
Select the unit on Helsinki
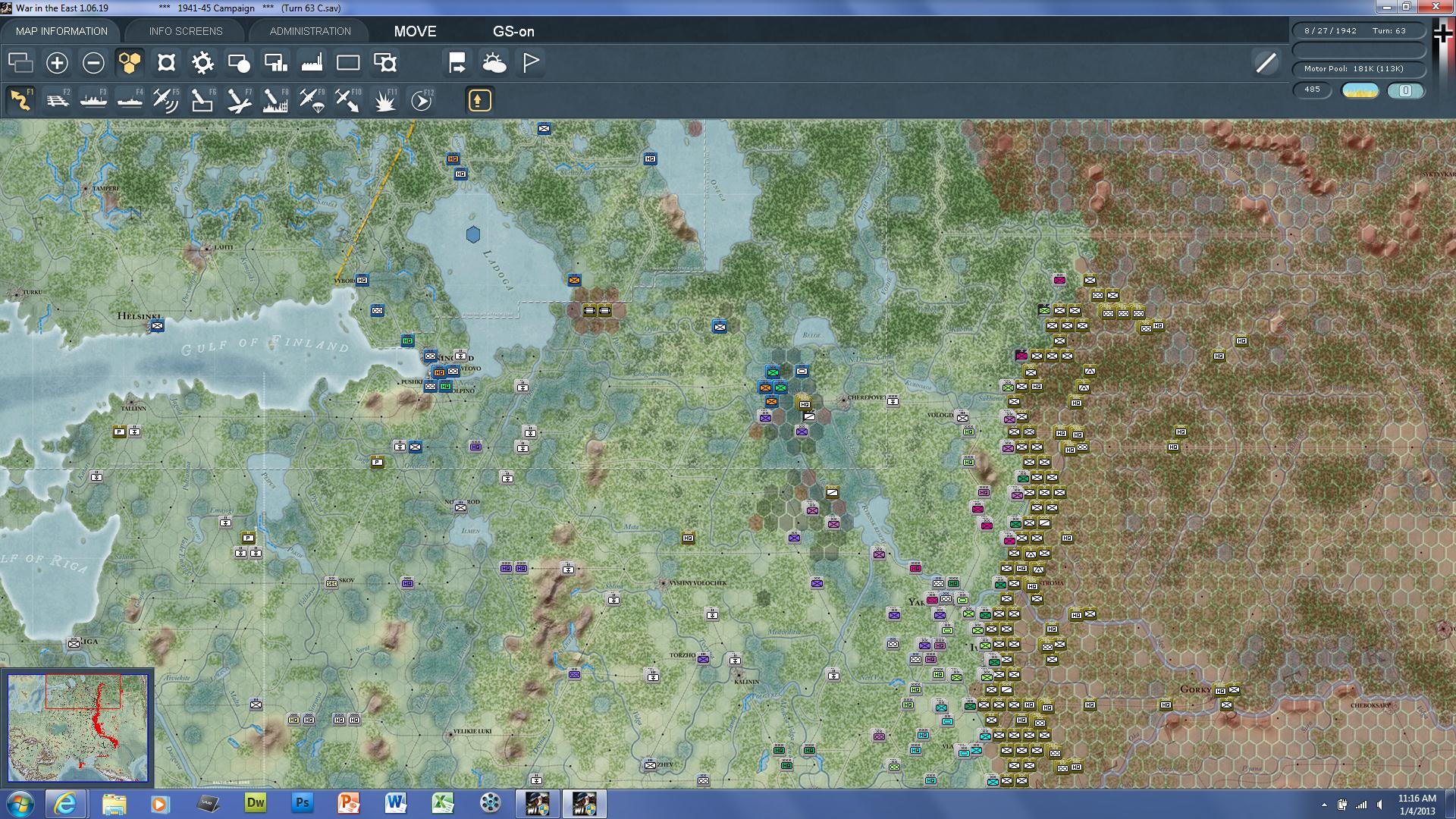click(x=157, y=326)
